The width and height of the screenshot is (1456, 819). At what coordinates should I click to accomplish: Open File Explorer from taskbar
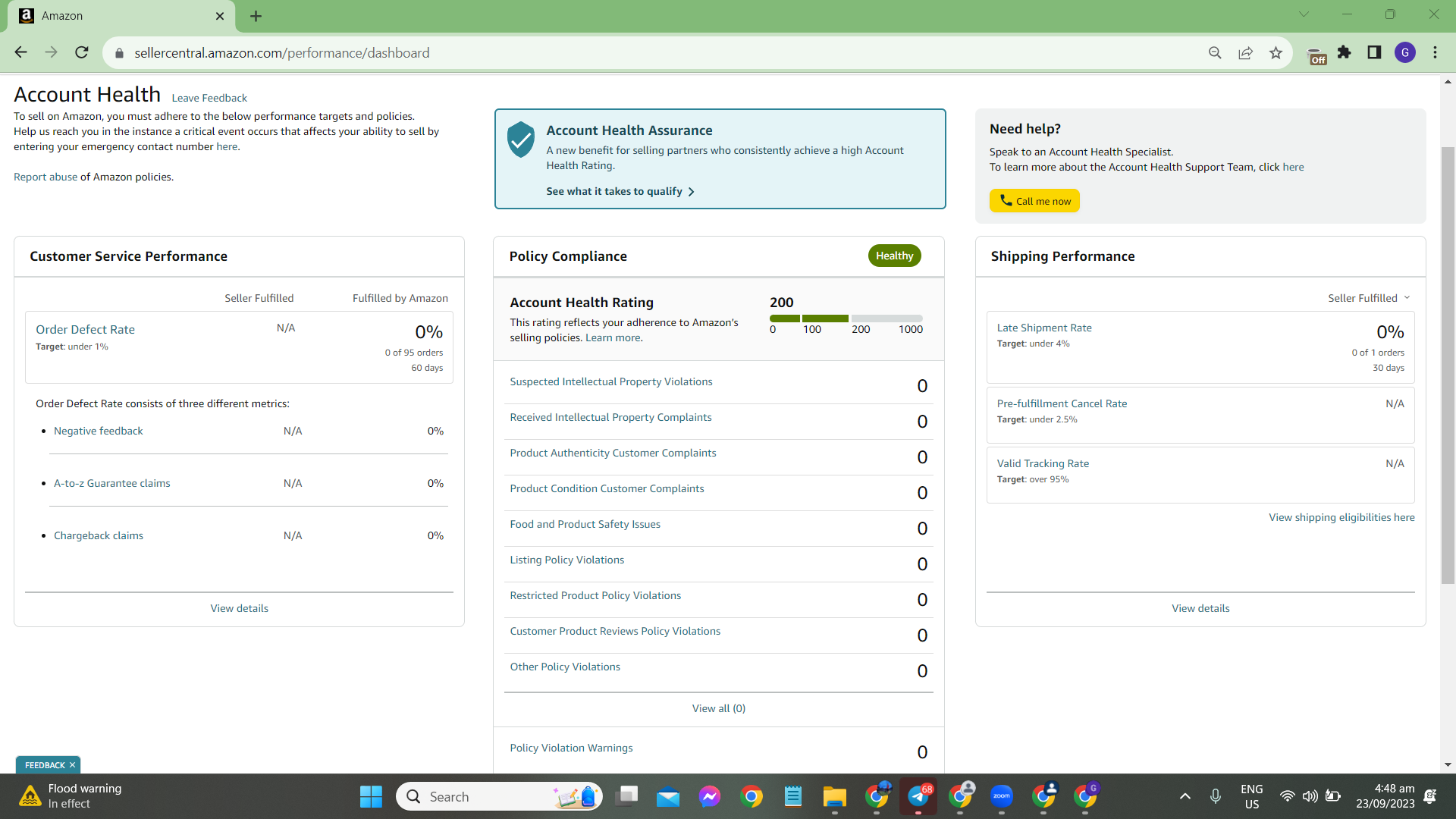[x=835, y=796]
